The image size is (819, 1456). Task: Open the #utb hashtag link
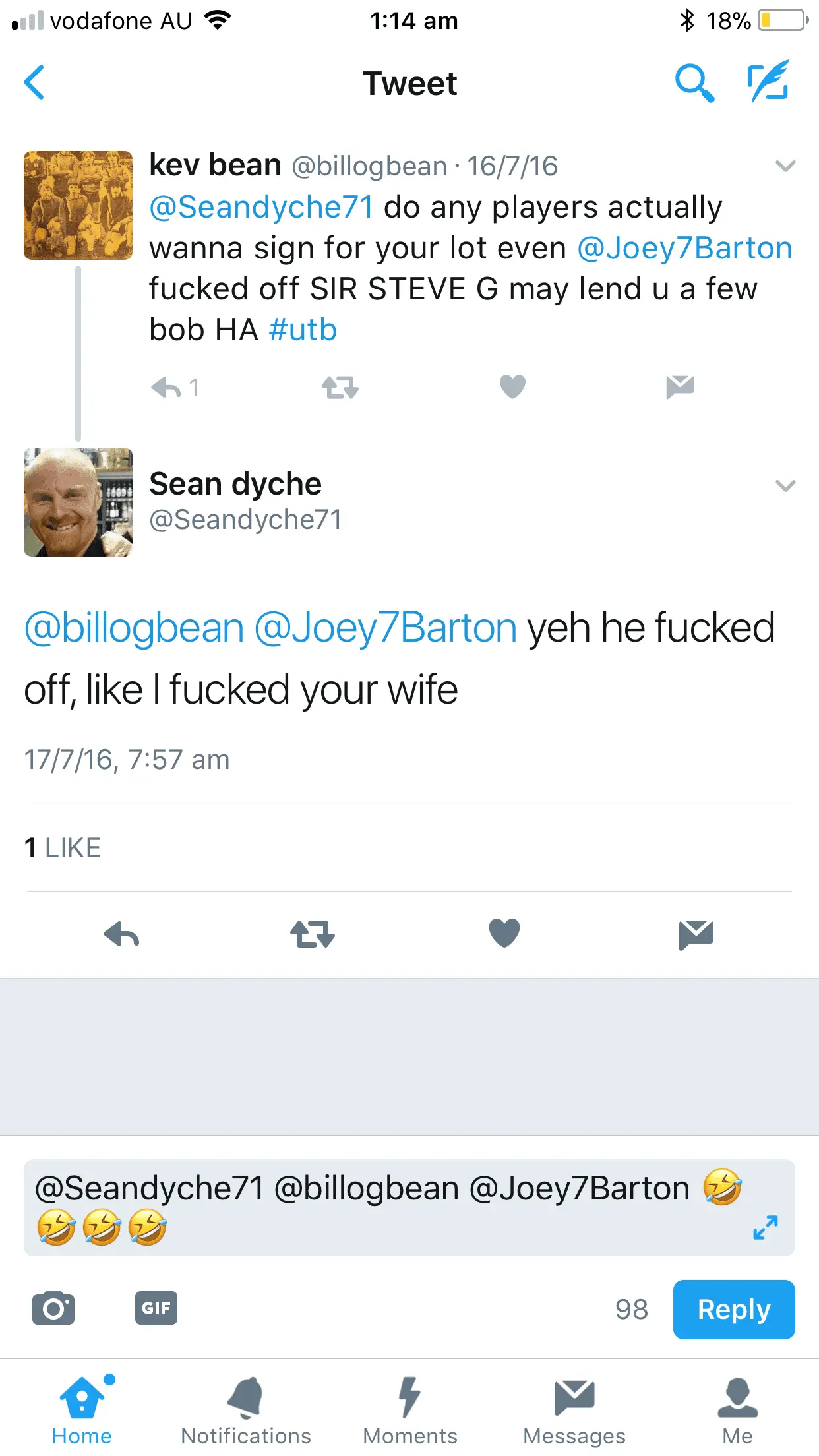(303, 330)
